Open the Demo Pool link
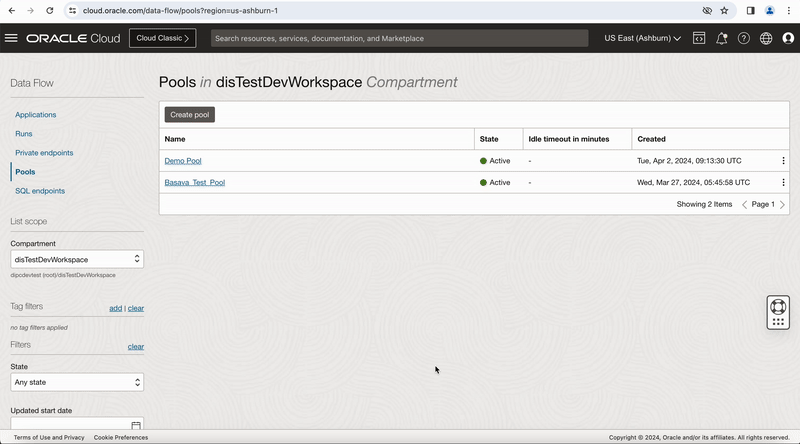800x444 pixels. click(183, 161)
